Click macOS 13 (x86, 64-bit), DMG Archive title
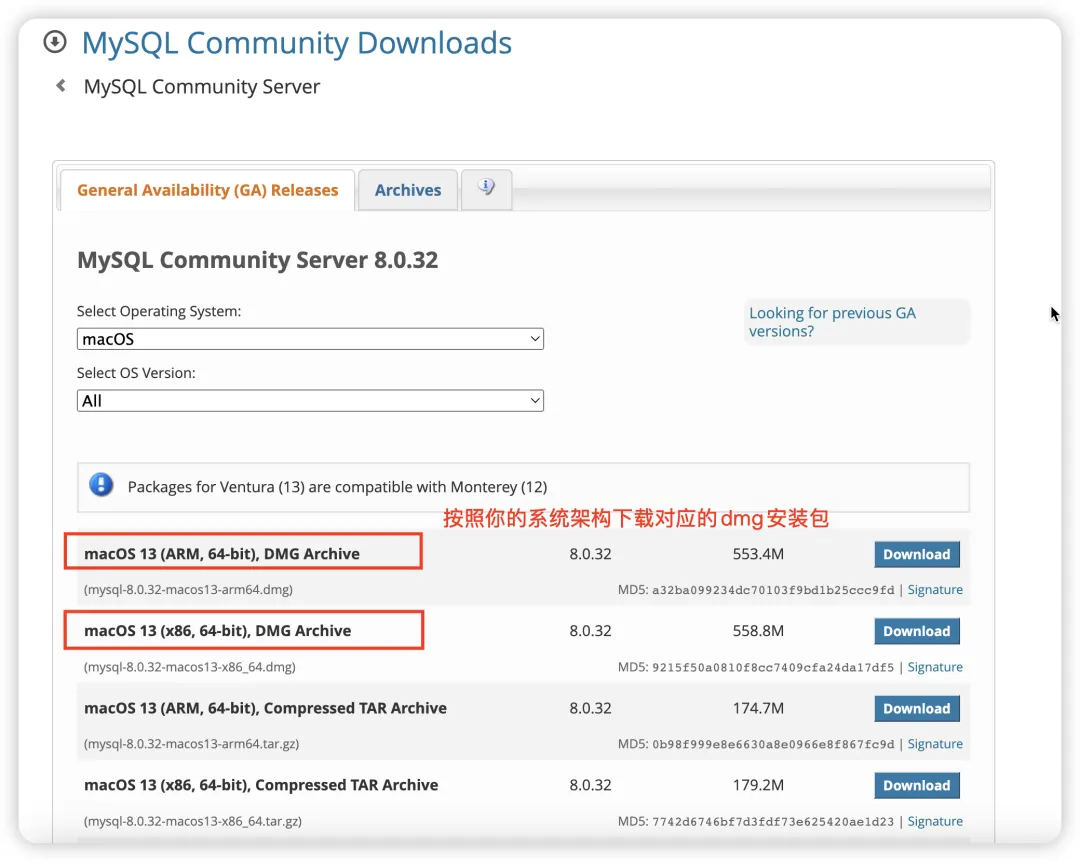This screenshot has height=862, width=1080. click(218, 631)
